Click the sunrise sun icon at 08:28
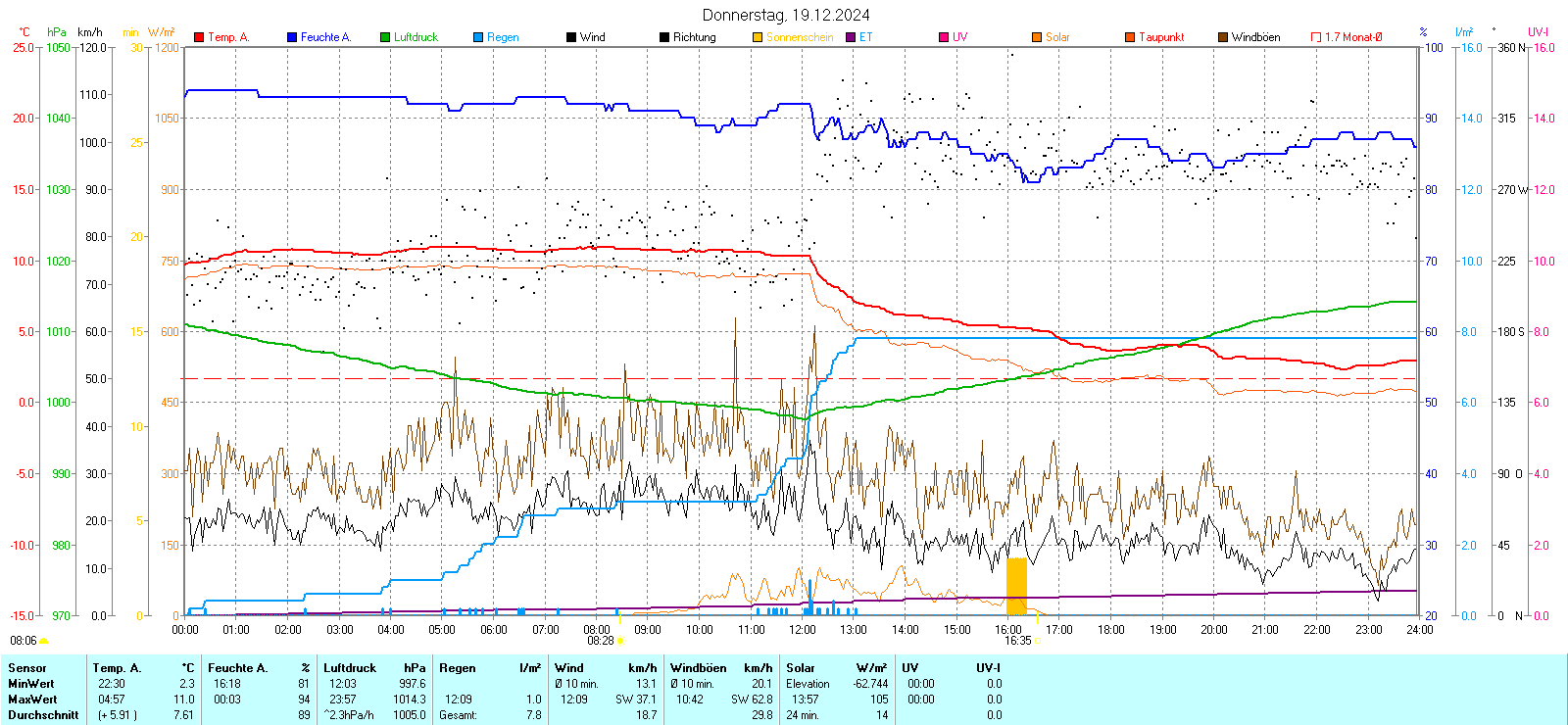 pos(620,641)
